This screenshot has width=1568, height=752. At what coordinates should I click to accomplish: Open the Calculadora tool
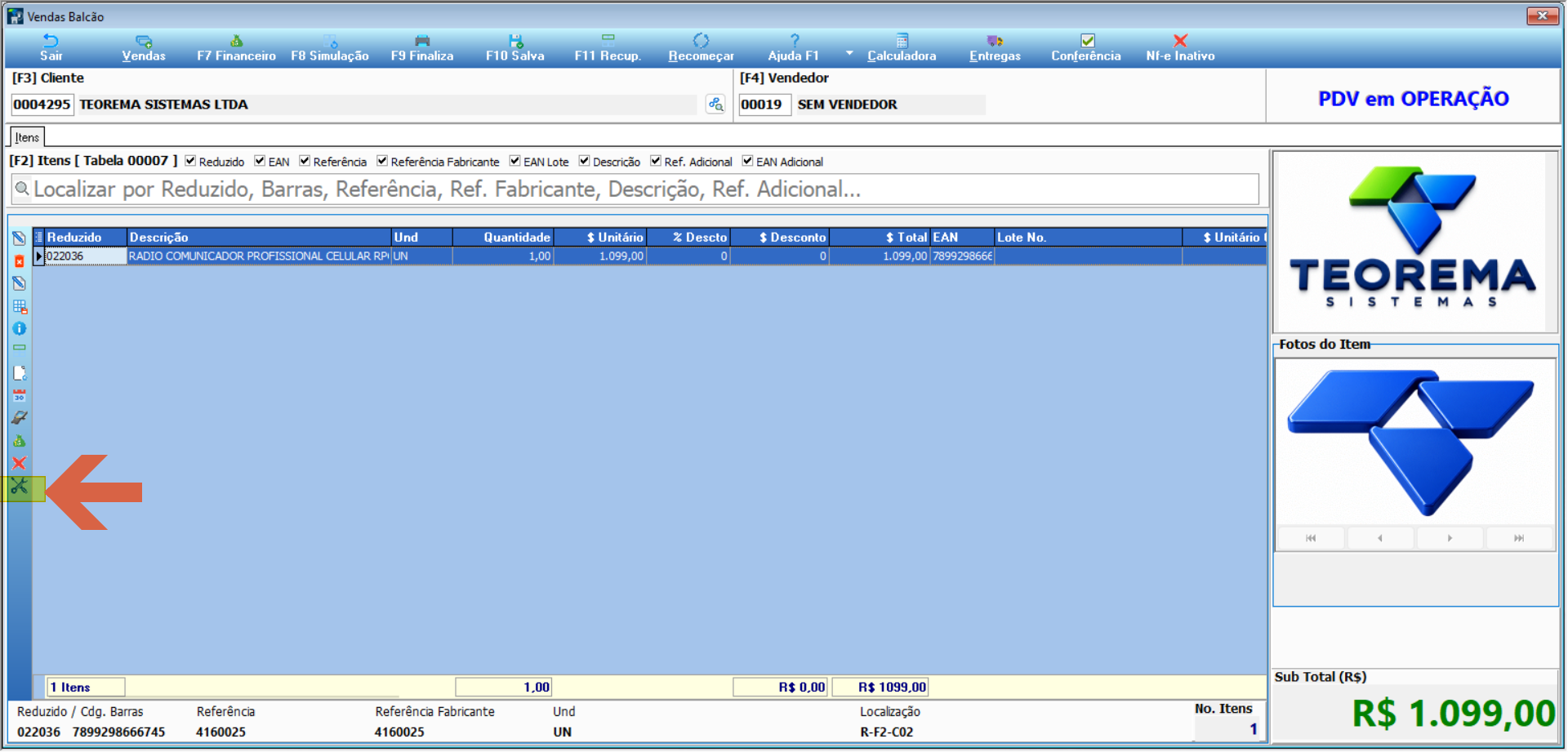click(x=902, y=48)
